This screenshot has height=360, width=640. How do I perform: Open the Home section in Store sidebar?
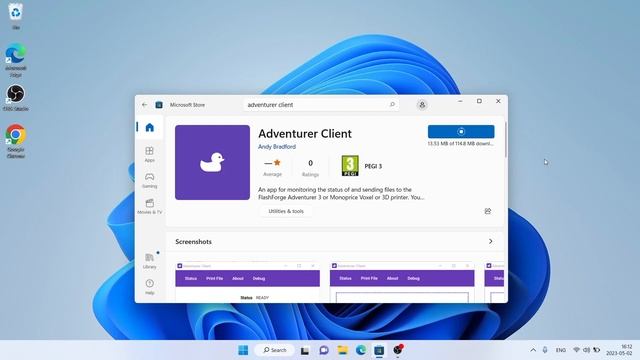[149, 127]
